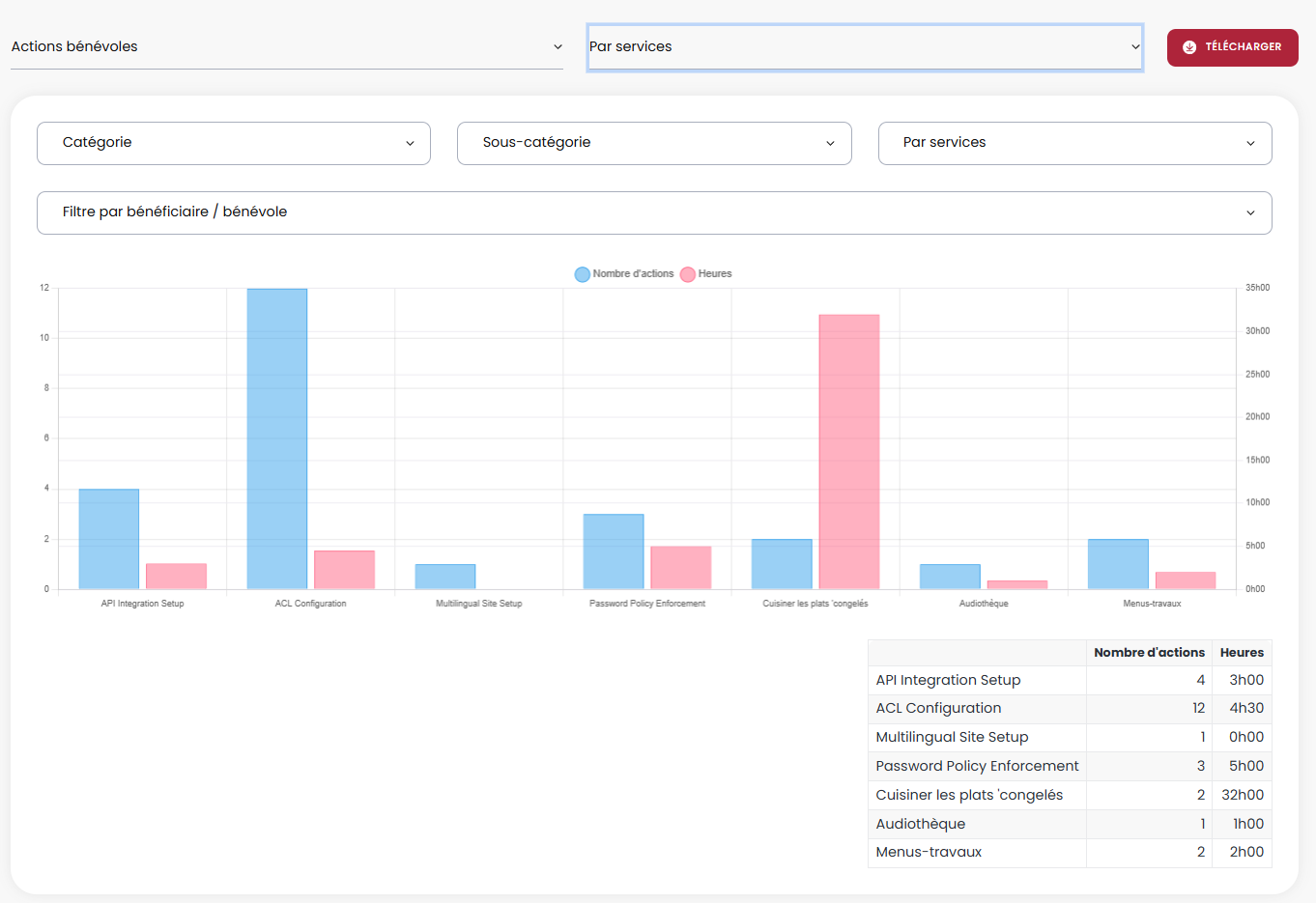
Task: Open the Actions bénévoles dropdown
Action: click(x=286, y=47)
